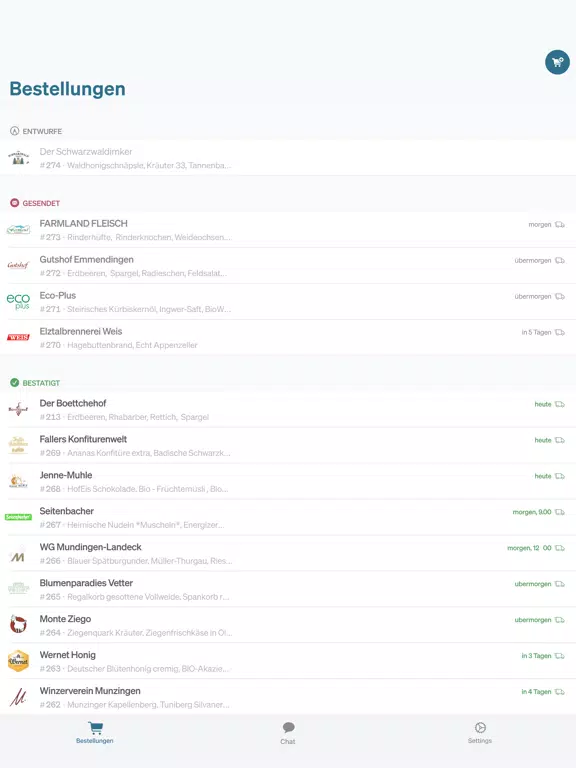Open the Settings tab
The height and width of the screenshot is (768, 576).
480,733
